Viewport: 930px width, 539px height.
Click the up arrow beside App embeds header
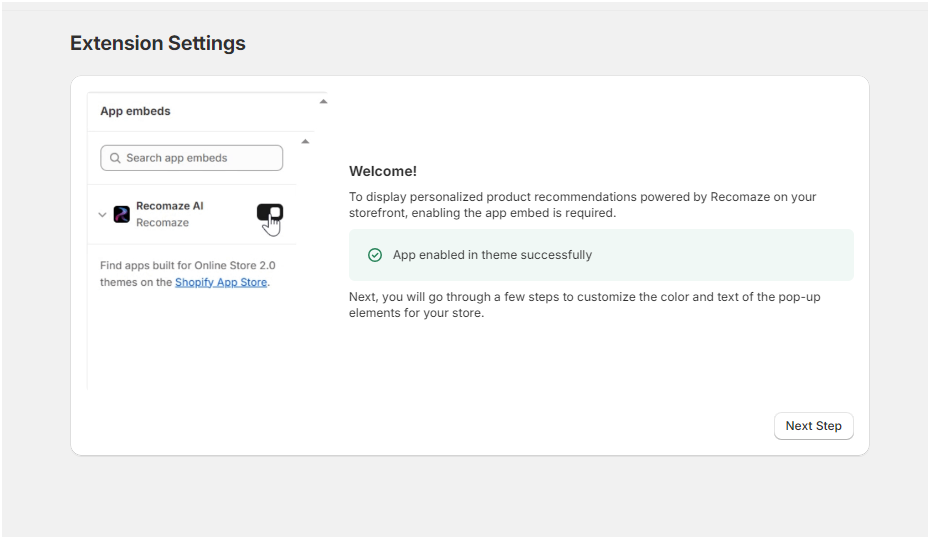pyautogui.click(x=323, y=101)
